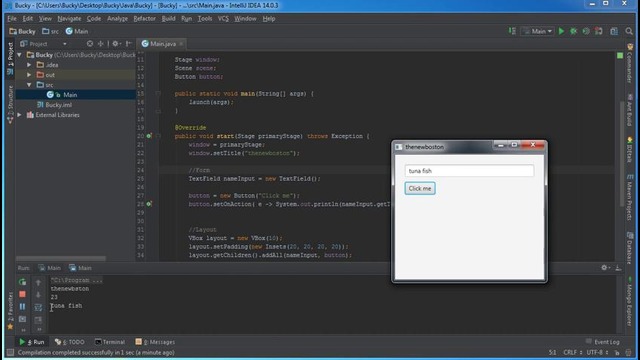Screen dimensions: 640x360
Task: Click the tuna fish text field
Action: (469, 171)
